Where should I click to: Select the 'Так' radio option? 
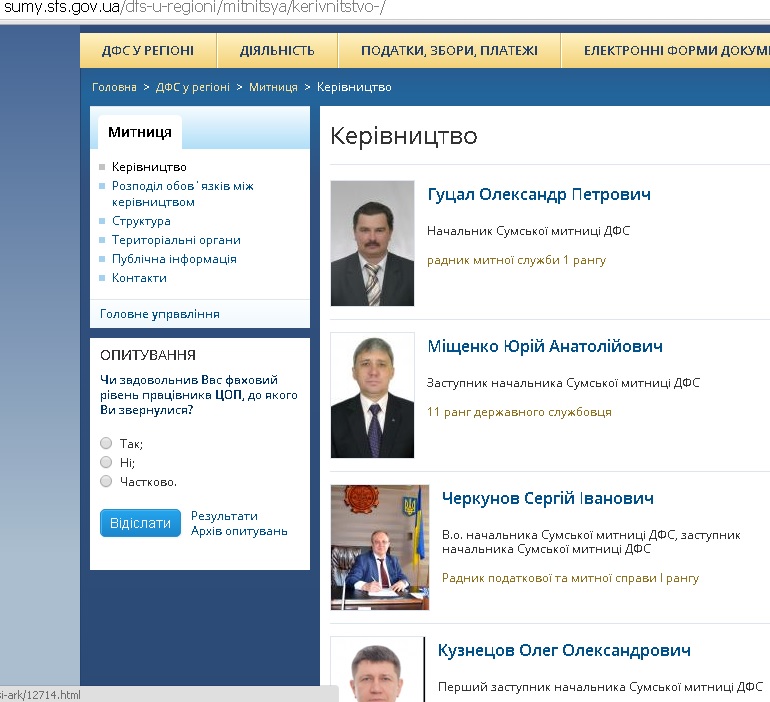(x=106, y=443)
